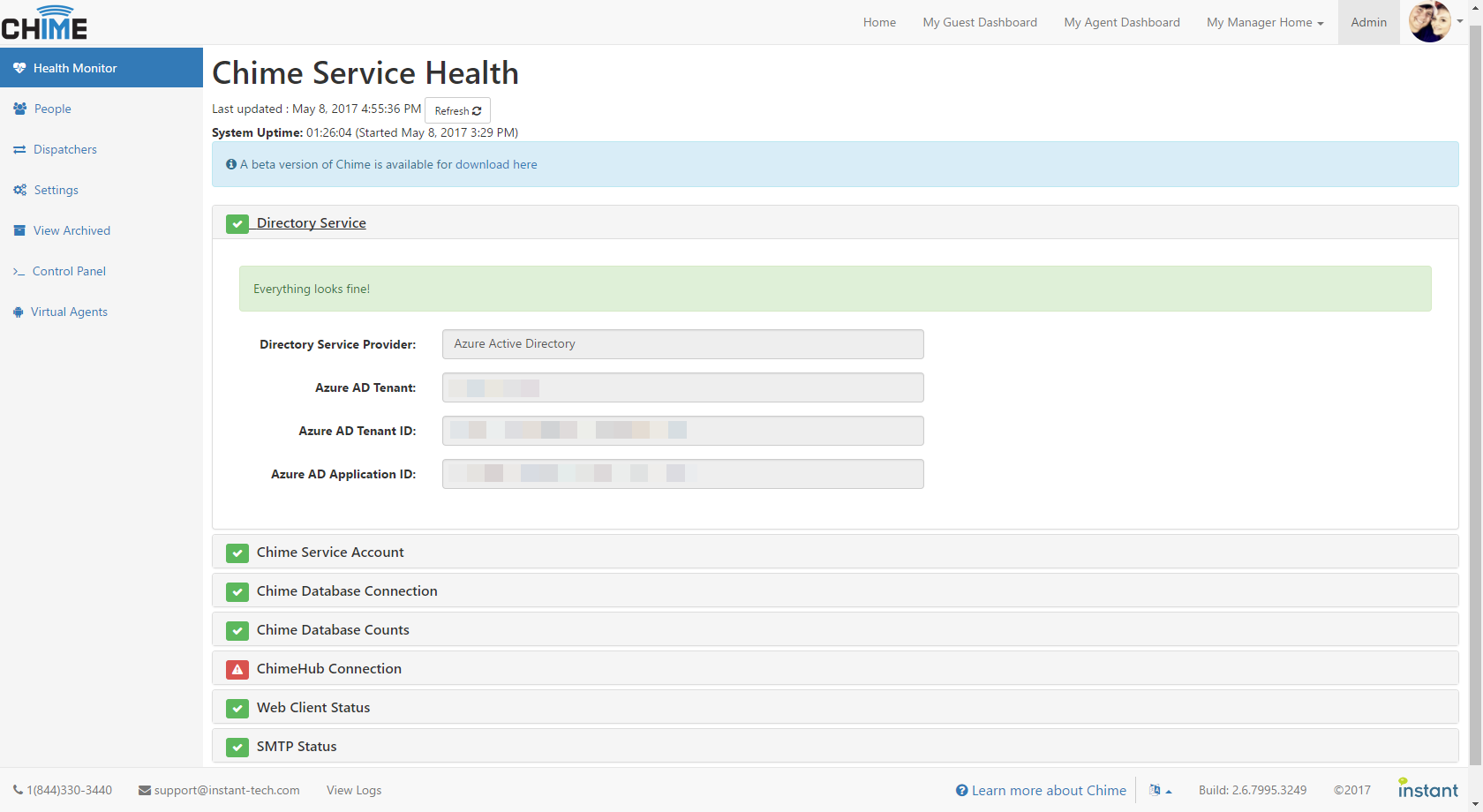The height and width of the screenshot is (812, 1483).
Task: Click the envelope icon beside support email
Action: click(x=145, y=791)
